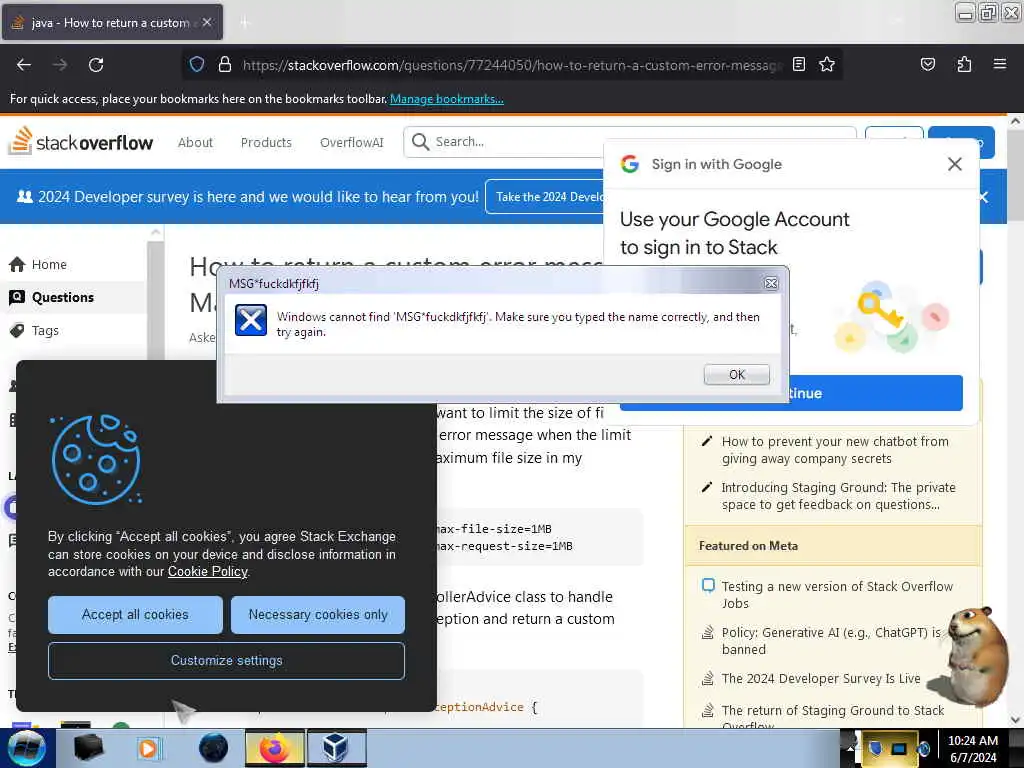Open the OverflowAI menu item

[351, 142]
